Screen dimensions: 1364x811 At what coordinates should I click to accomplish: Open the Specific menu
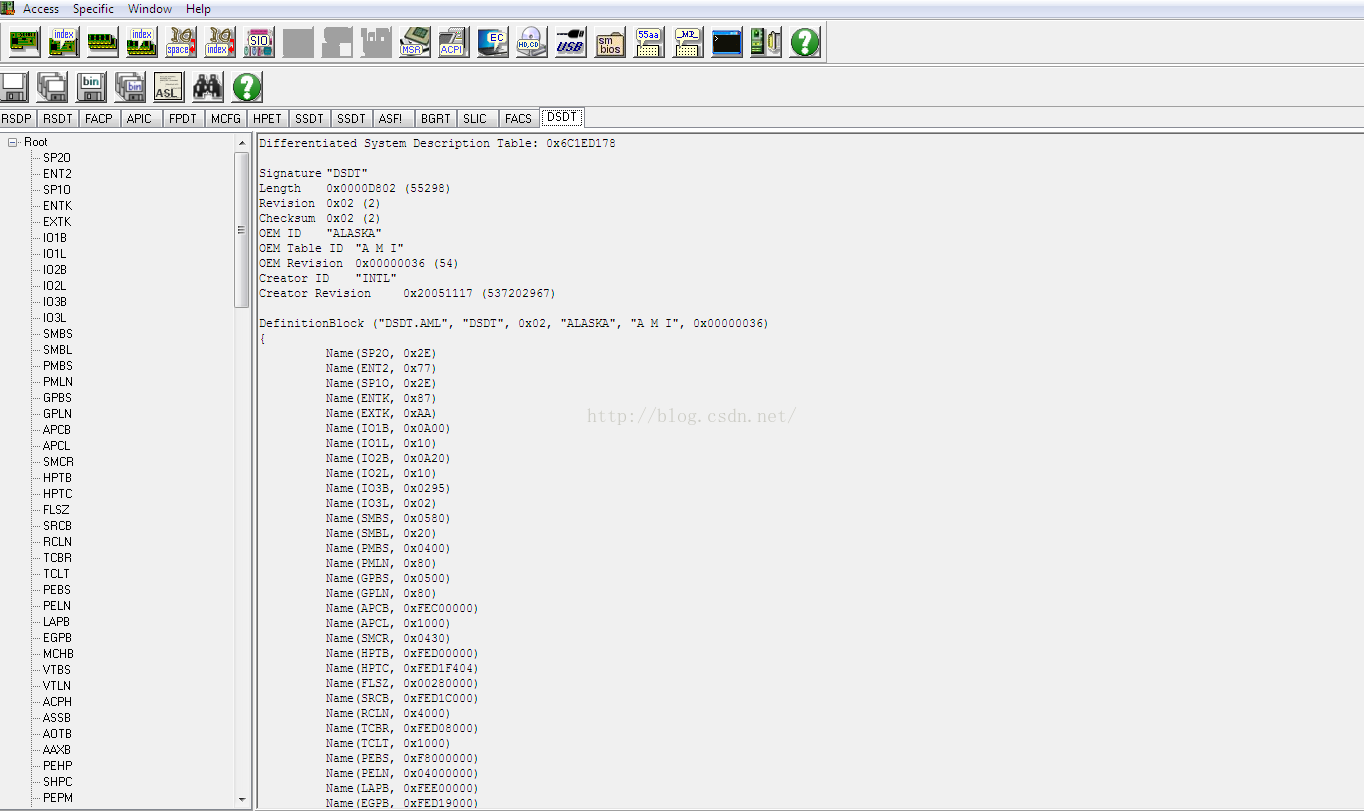(93, 9)
